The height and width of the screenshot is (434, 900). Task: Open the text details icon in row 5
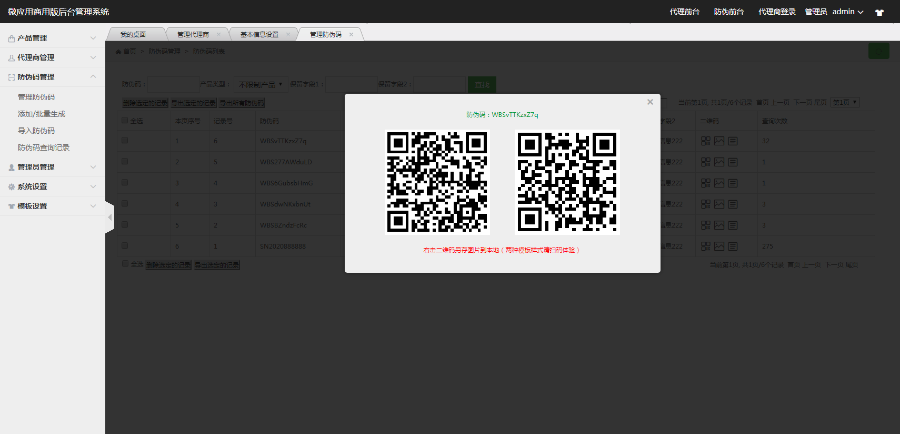733,225
